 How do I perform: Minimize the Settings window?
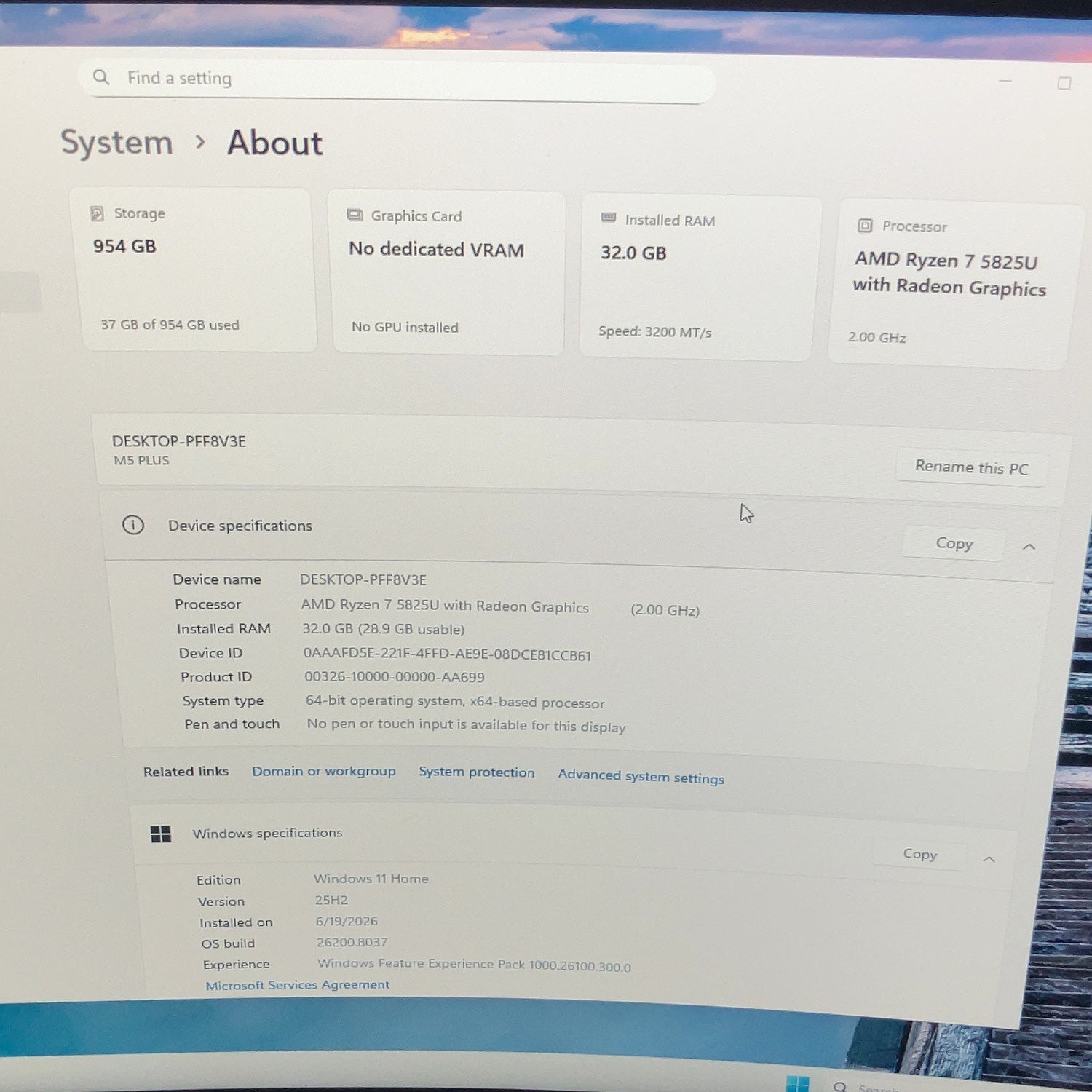[1005, 81]
